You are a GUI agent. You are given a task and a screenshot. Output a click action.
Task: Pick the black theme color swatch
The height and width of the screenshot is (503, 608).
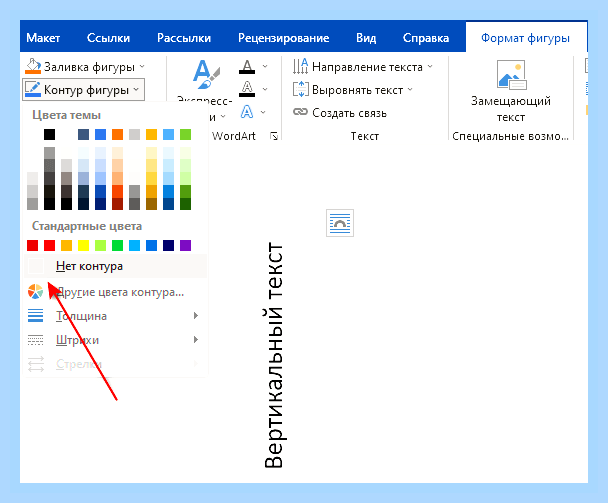[x=49, y=135]
